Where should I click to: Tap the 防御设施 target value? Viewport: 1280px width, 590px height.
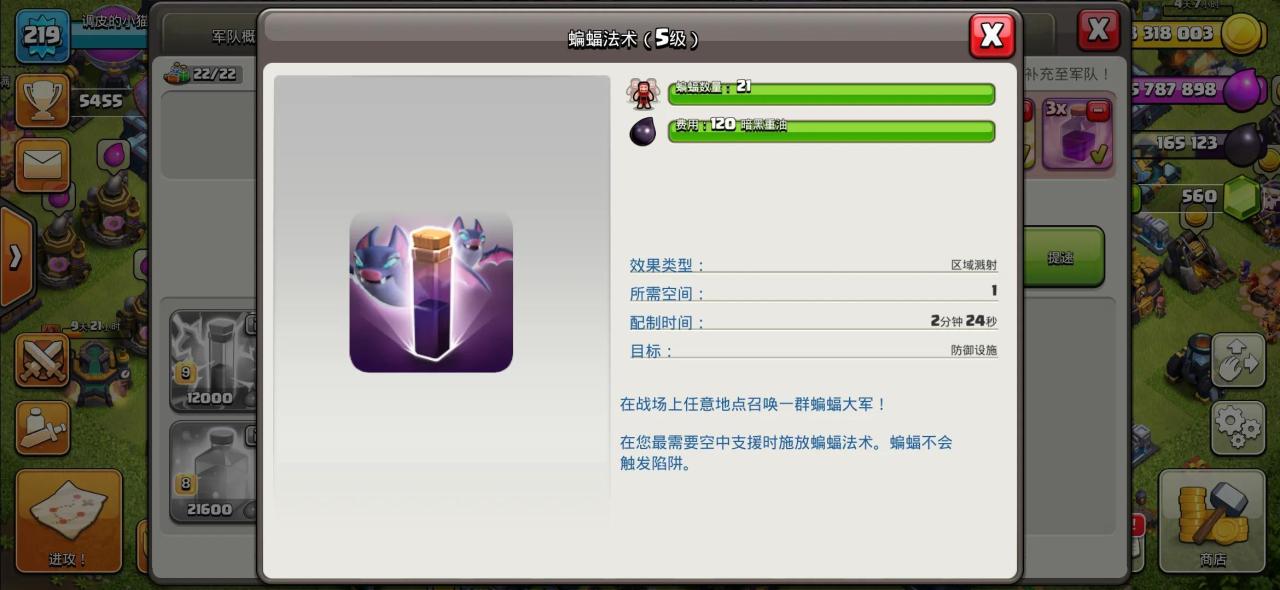click(974, 350)
